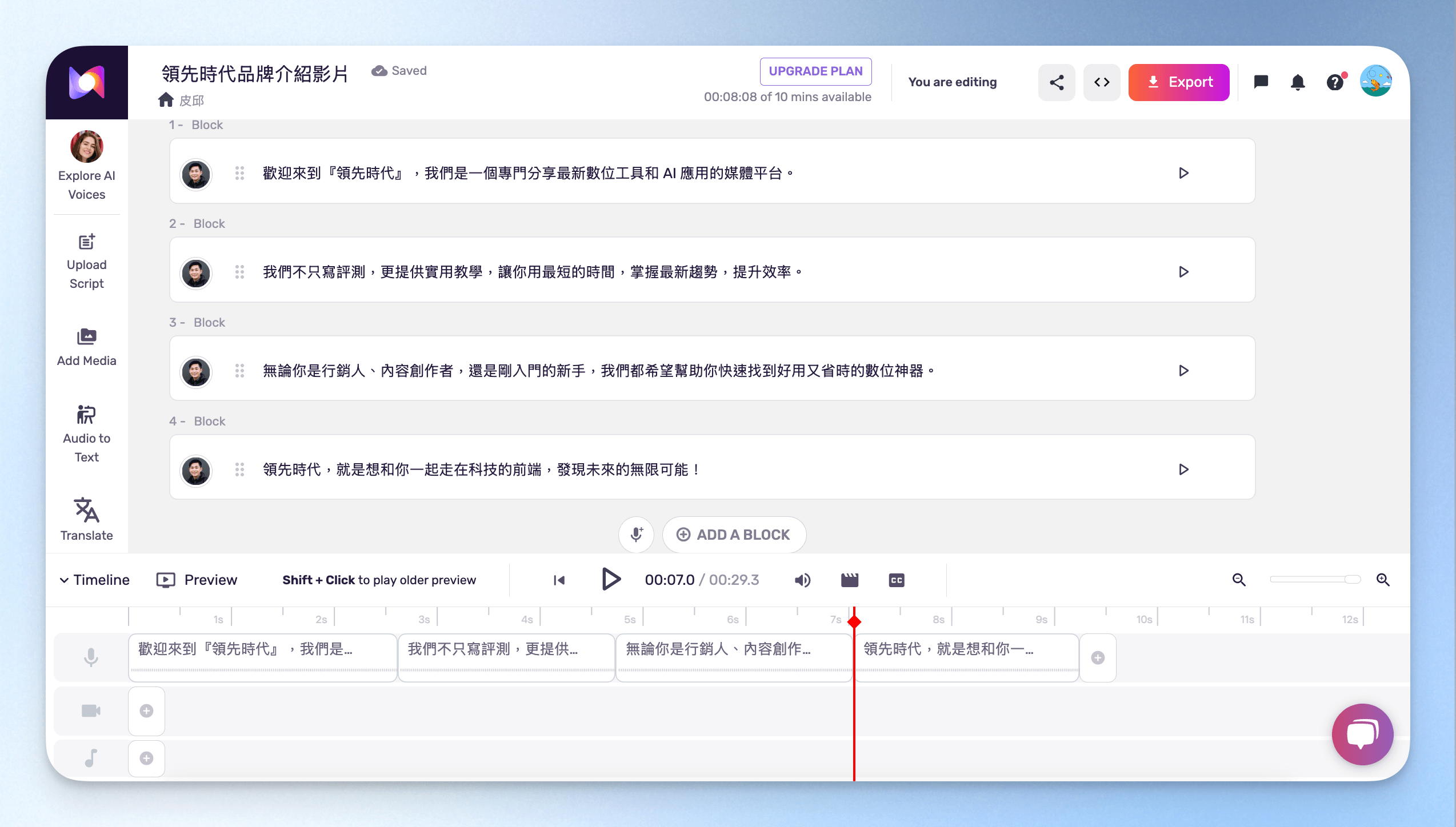Click the embed code icon button
The width and height of the screenshot is (1456, 827).
[1102, 82]
